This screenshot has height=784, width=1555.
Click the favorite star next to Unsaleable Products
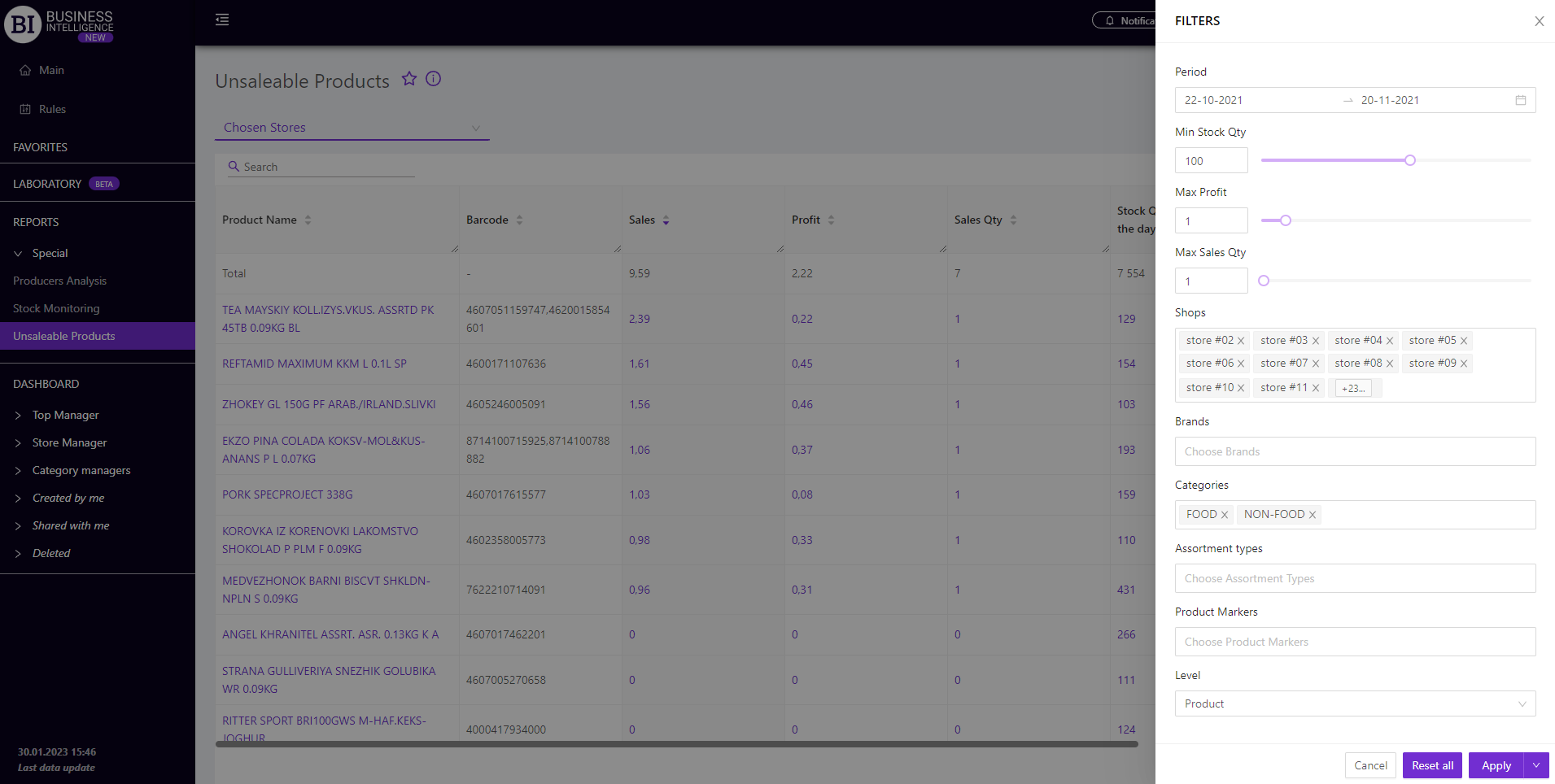[x=409, y=79]
